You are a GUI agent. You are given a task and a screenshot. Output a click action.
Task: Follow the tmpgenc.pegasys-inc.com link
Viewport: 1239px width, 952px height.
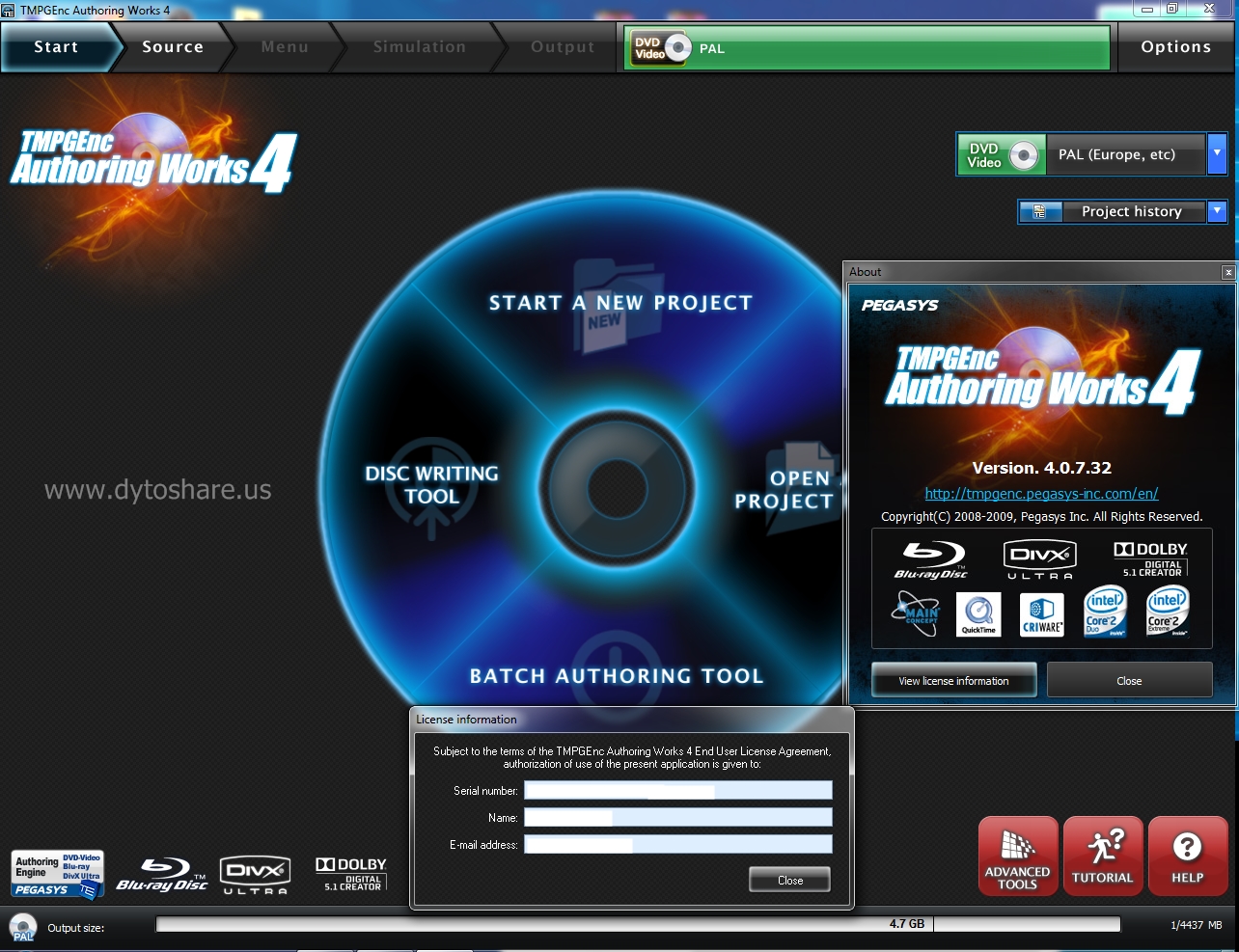coord(1041,493)
